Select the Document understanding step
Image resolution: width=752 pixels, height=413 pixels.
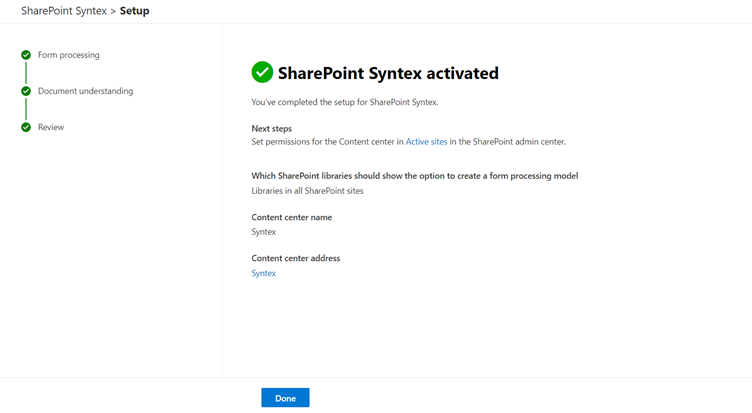85,91
